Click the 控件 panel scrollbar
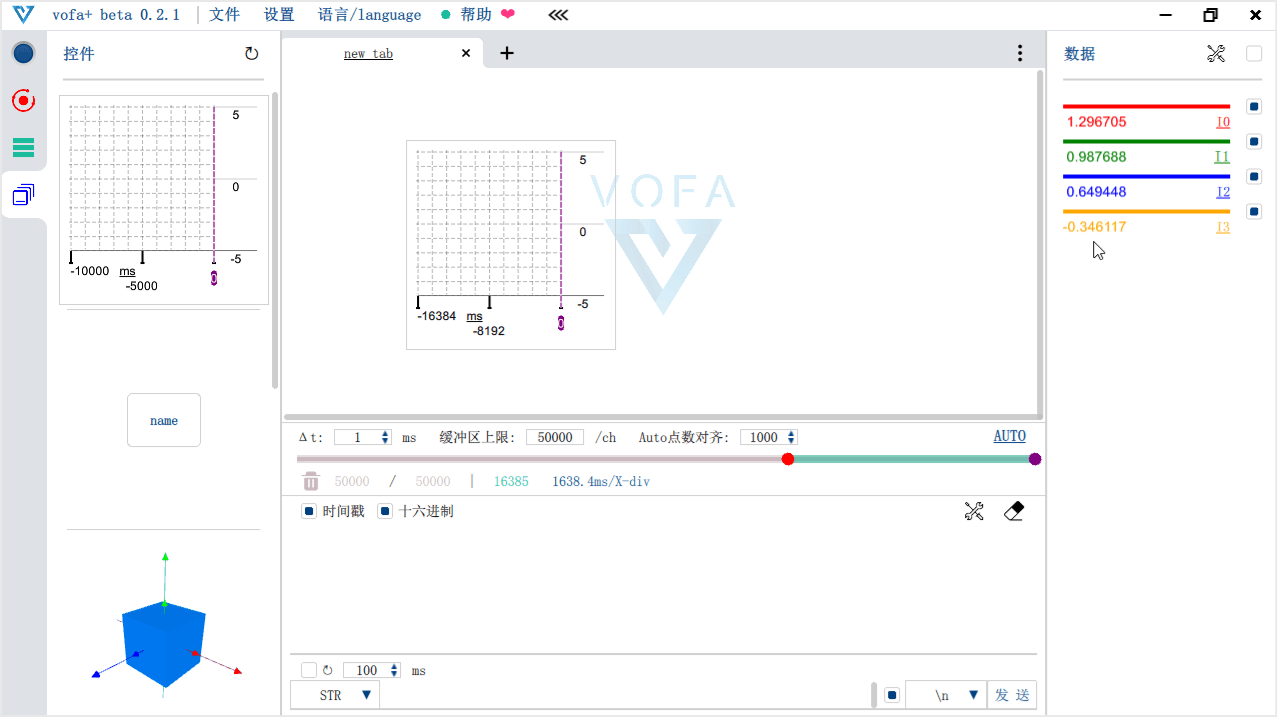1277x717 pixels. (275, 240)
